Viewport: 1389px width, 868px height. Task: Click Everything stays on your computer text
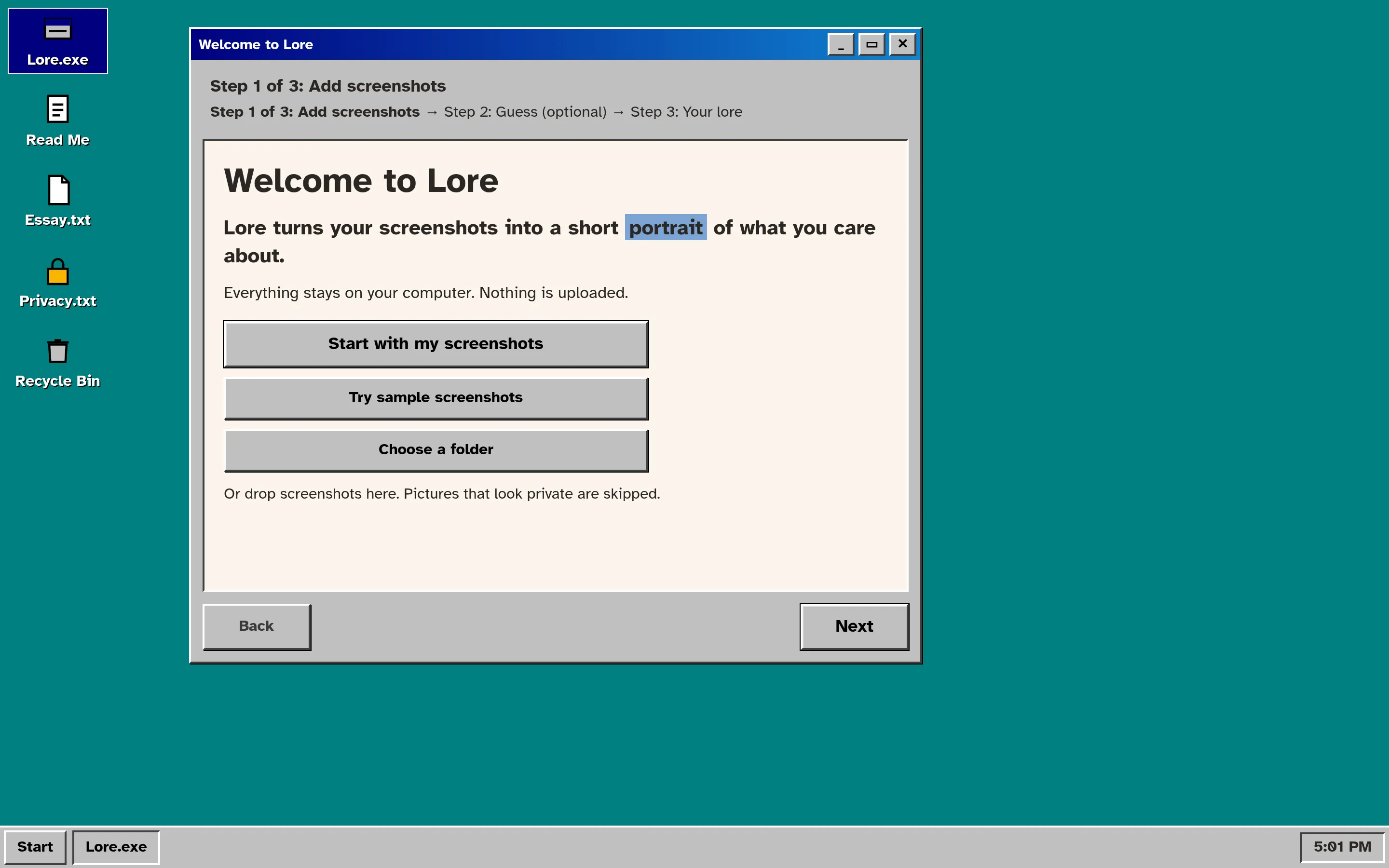click(426, 293)
